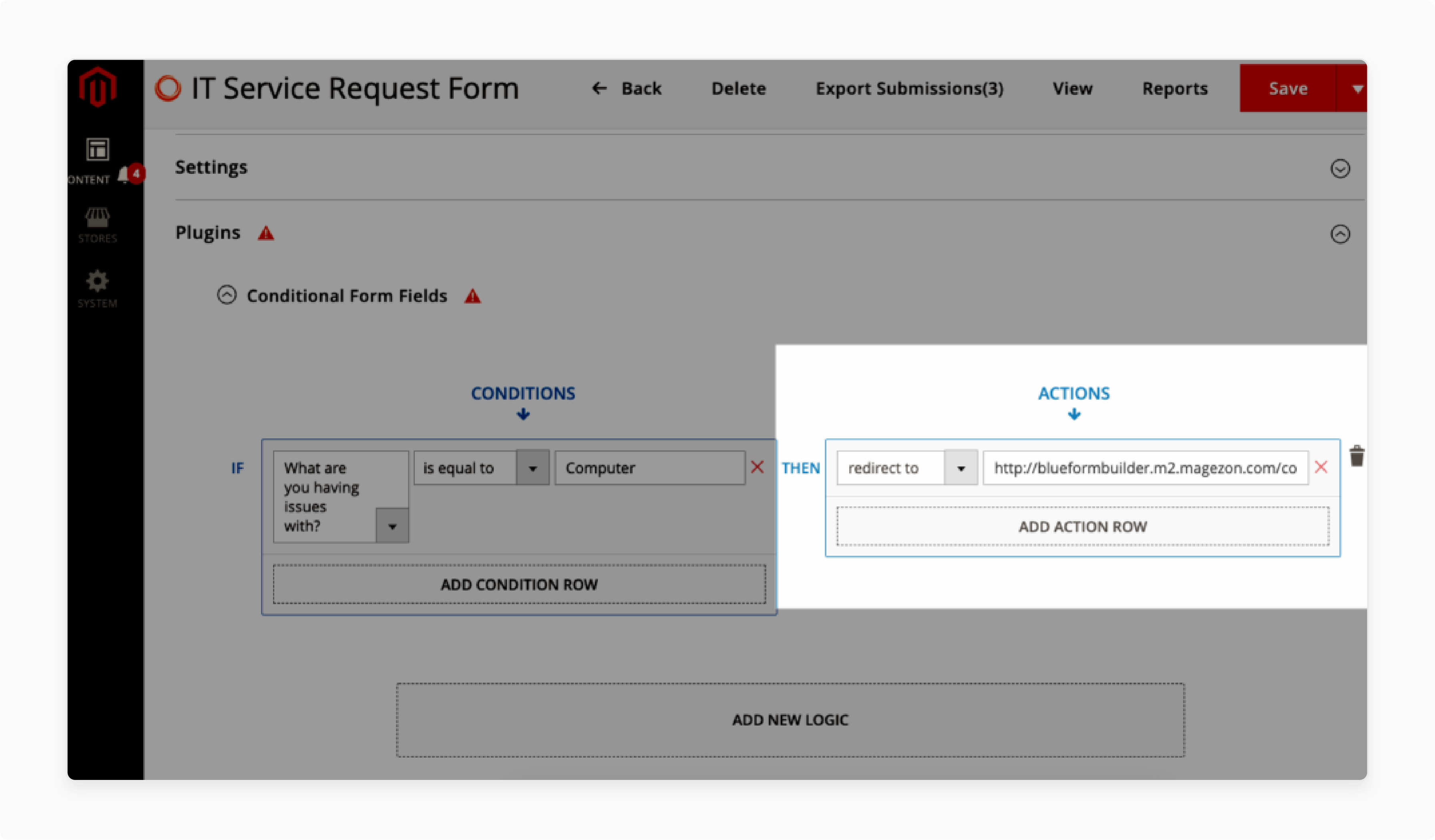Click the IT Service Request Form title

(x=355, y=88)
